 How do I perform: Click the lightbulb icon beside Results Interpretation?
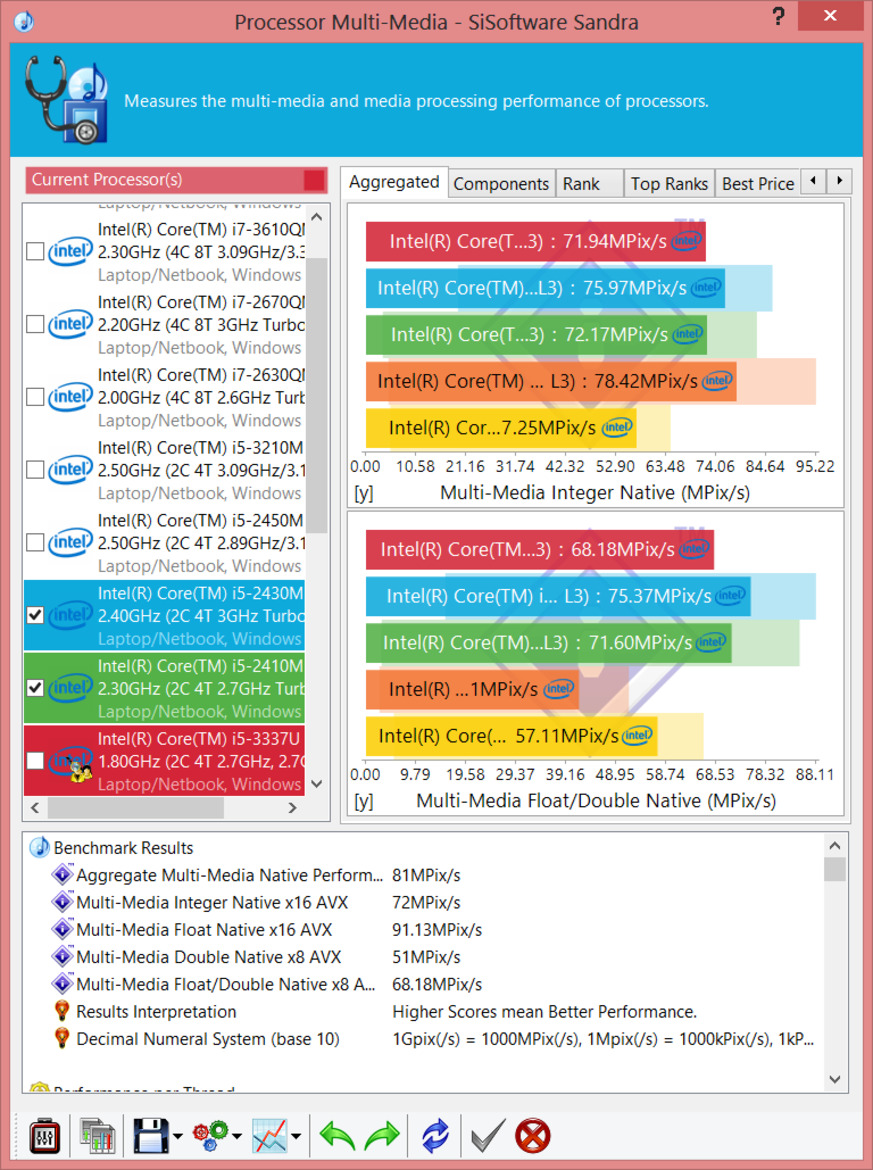(x=62, y=1011)
